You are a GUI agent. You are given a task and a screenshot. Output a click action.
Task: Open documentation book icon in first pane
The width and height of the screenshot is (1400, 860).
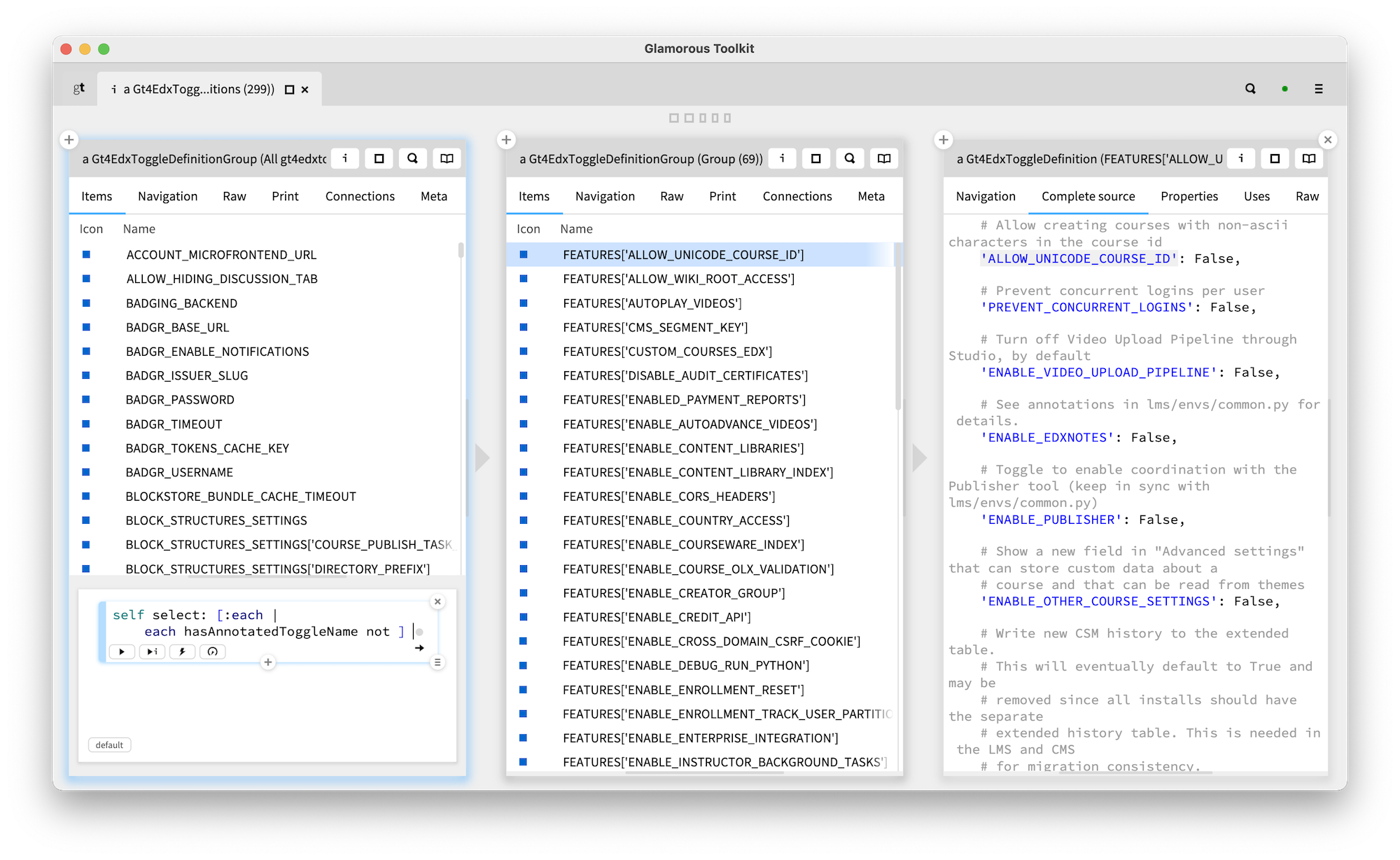tap(447, 158)
